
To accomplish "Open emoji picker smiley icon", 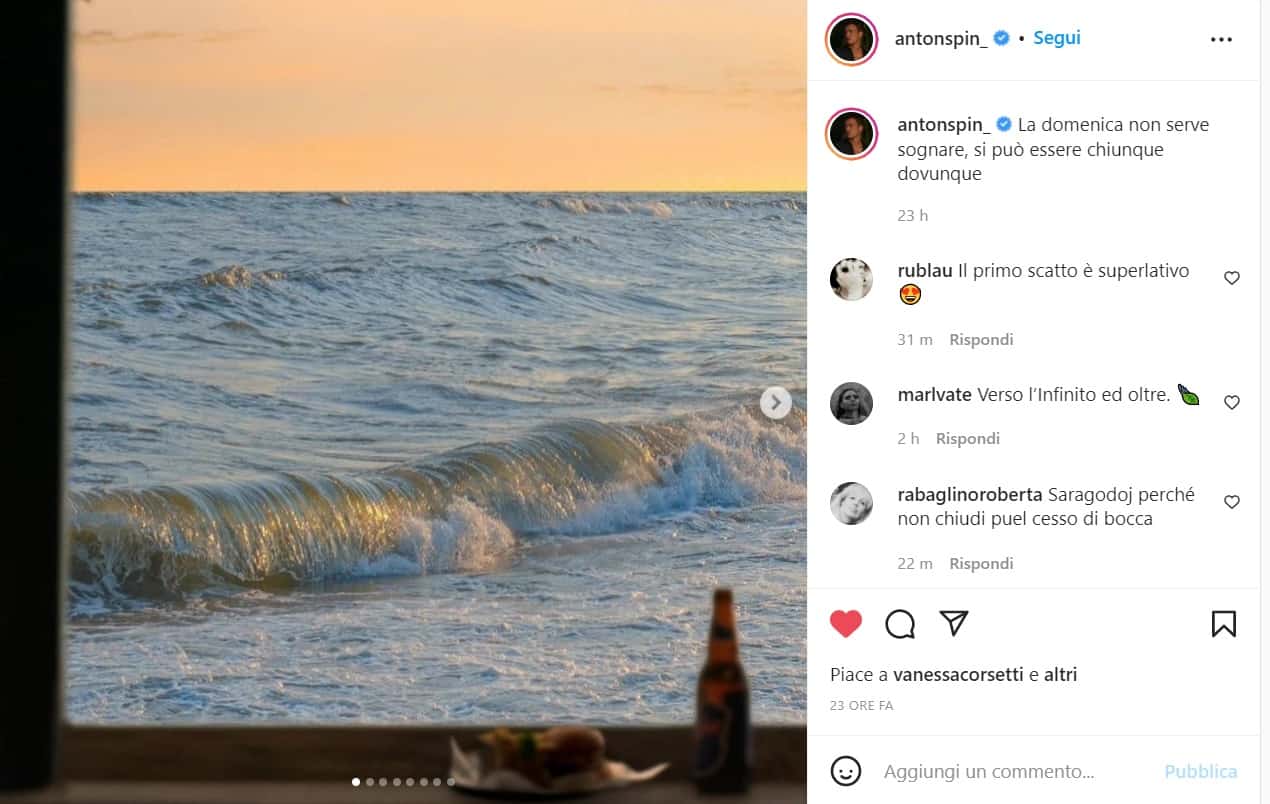I will (x=846, y=771).
